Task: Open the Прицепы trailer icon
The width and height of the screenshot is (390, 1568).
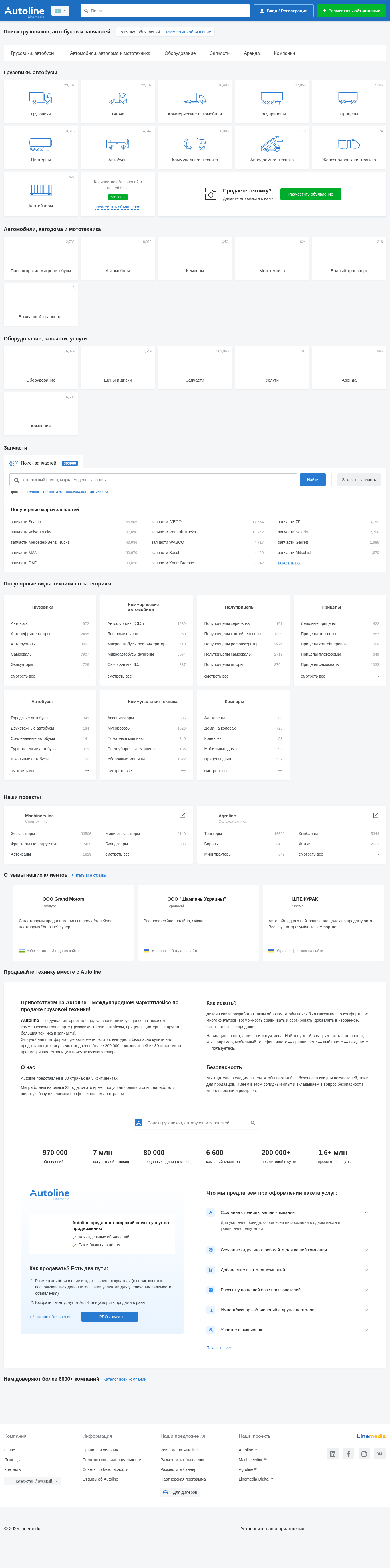Action: (x=349, y=97)
